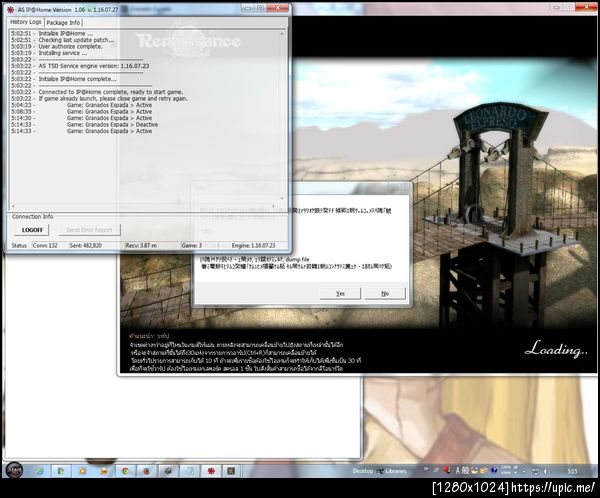
Task: Click the blue help question mark tray icon
Action: 494,470
